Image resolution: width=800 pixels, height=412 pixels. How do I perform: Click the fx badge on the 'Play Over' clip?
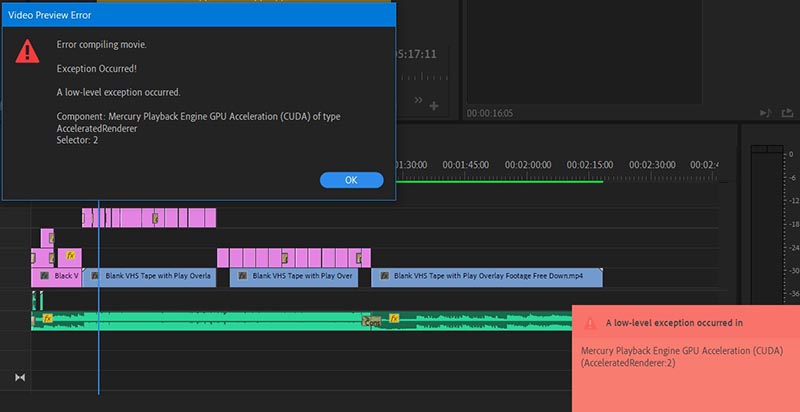pyautogui.click(x=243, y=276)
